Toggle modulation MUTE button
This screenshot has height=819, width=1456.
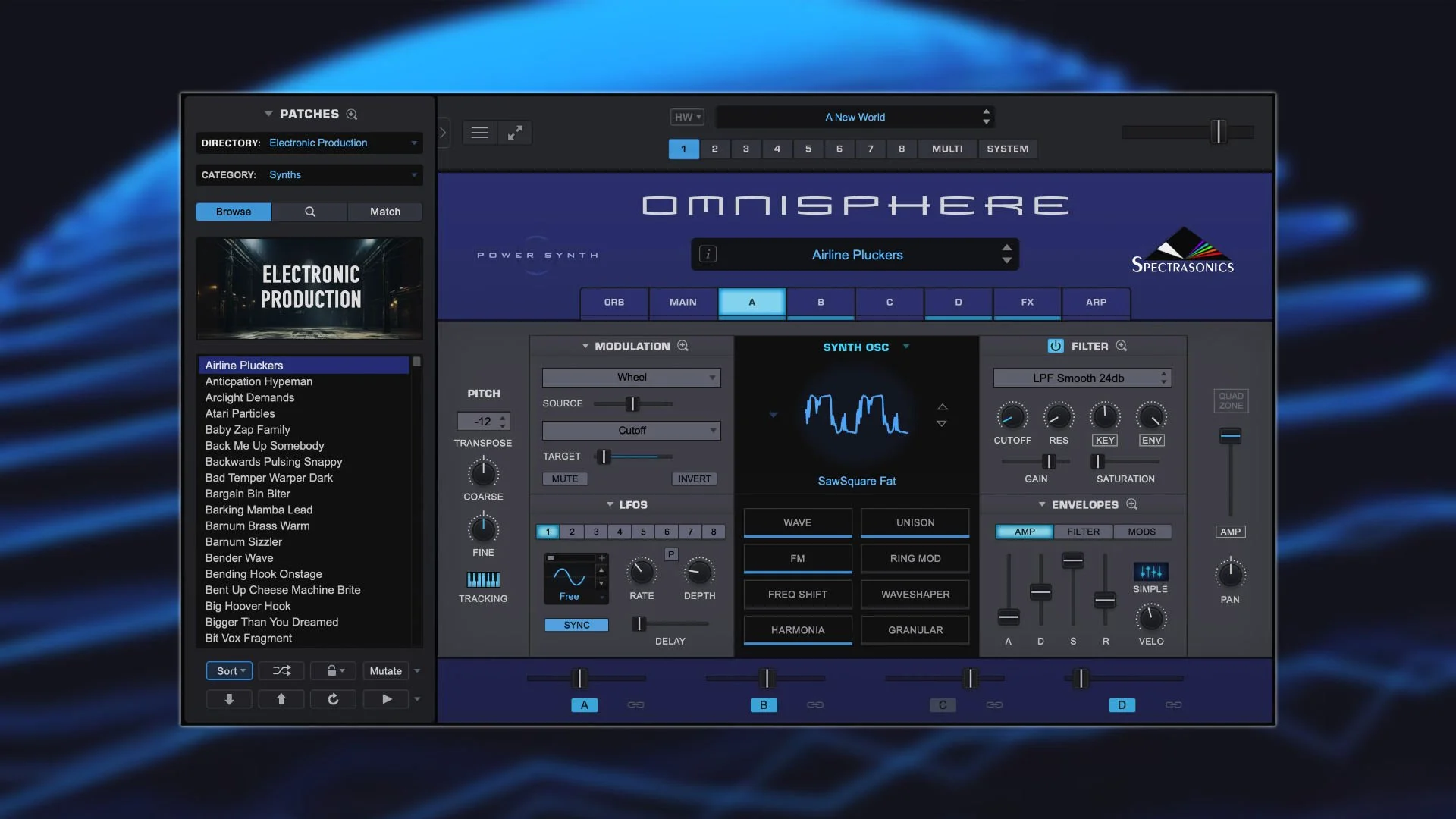pos(565,479)
